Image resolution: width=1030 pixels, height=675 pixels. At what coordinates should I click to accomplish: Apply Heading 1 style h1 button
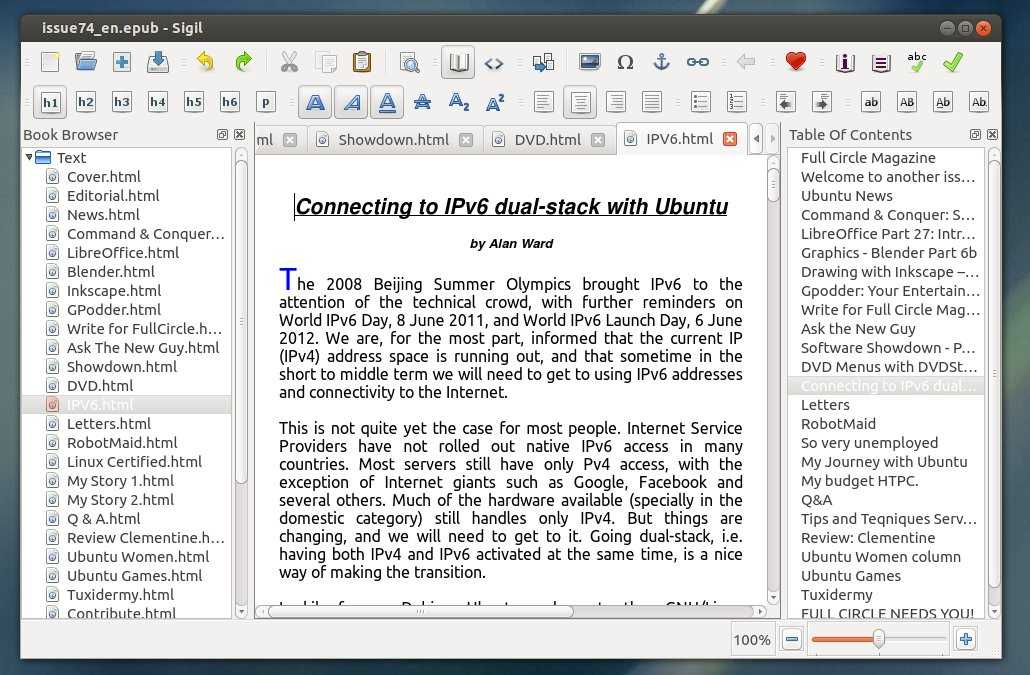click(50, 102)
